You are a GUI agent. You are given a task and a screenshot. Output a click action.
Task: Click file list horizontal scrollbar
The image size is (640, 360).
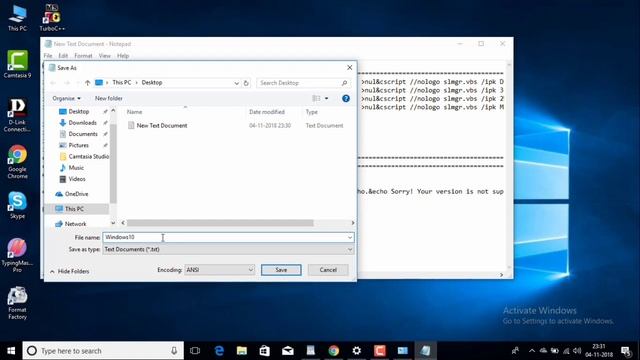[x=220, y=223]
